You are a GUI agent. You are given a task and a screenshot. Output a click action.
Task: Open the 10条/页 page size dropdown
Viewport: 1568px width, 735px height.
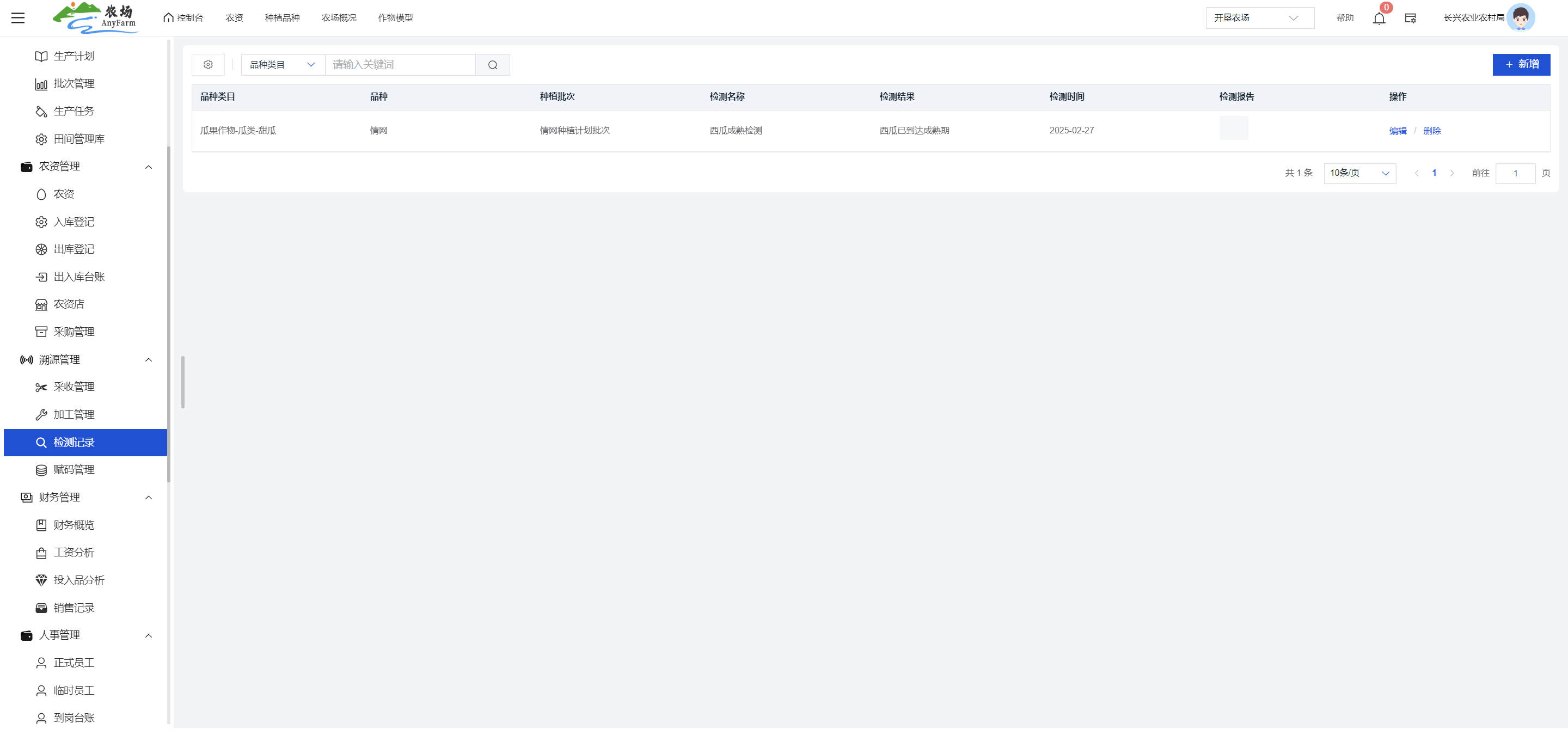pos(1359,174)
